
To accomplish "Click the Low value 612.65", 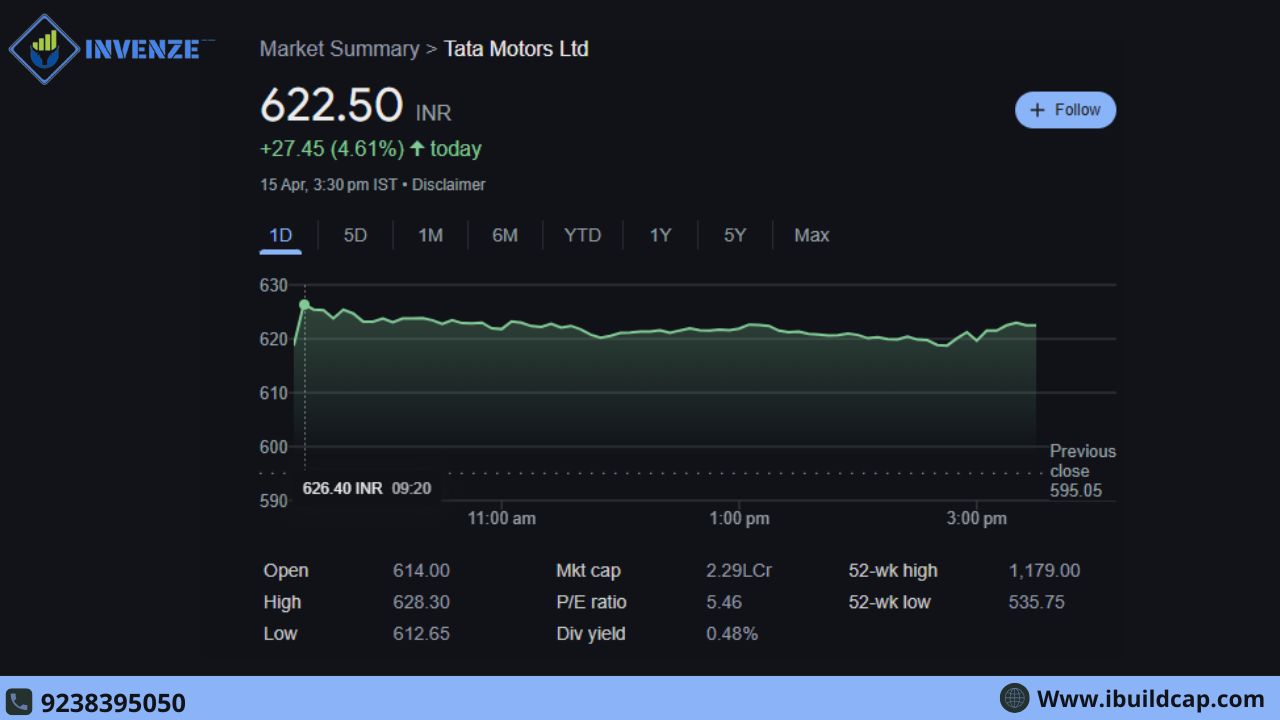I will tap(421, 633).
